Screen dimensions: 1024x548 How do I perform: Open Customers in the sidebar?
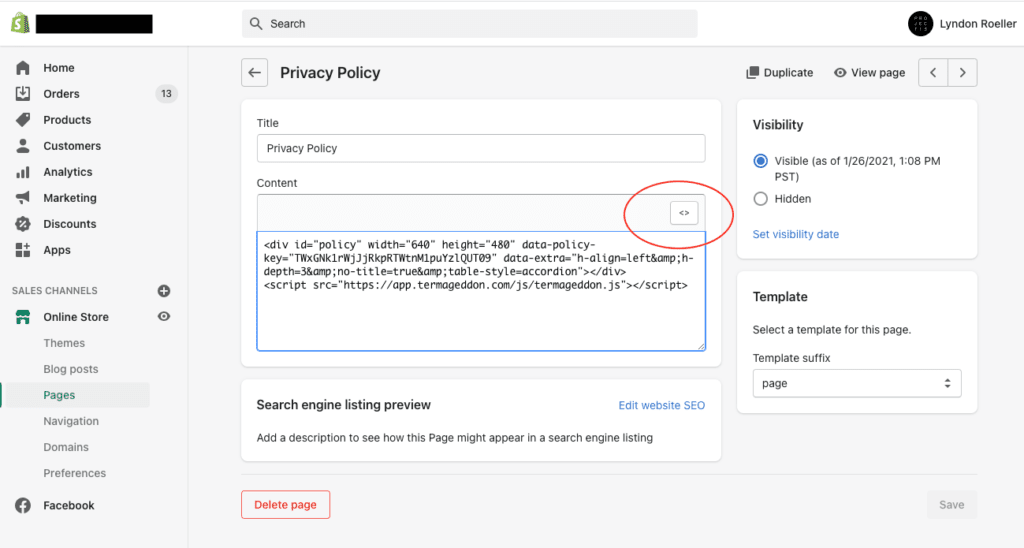click(72, 146)
